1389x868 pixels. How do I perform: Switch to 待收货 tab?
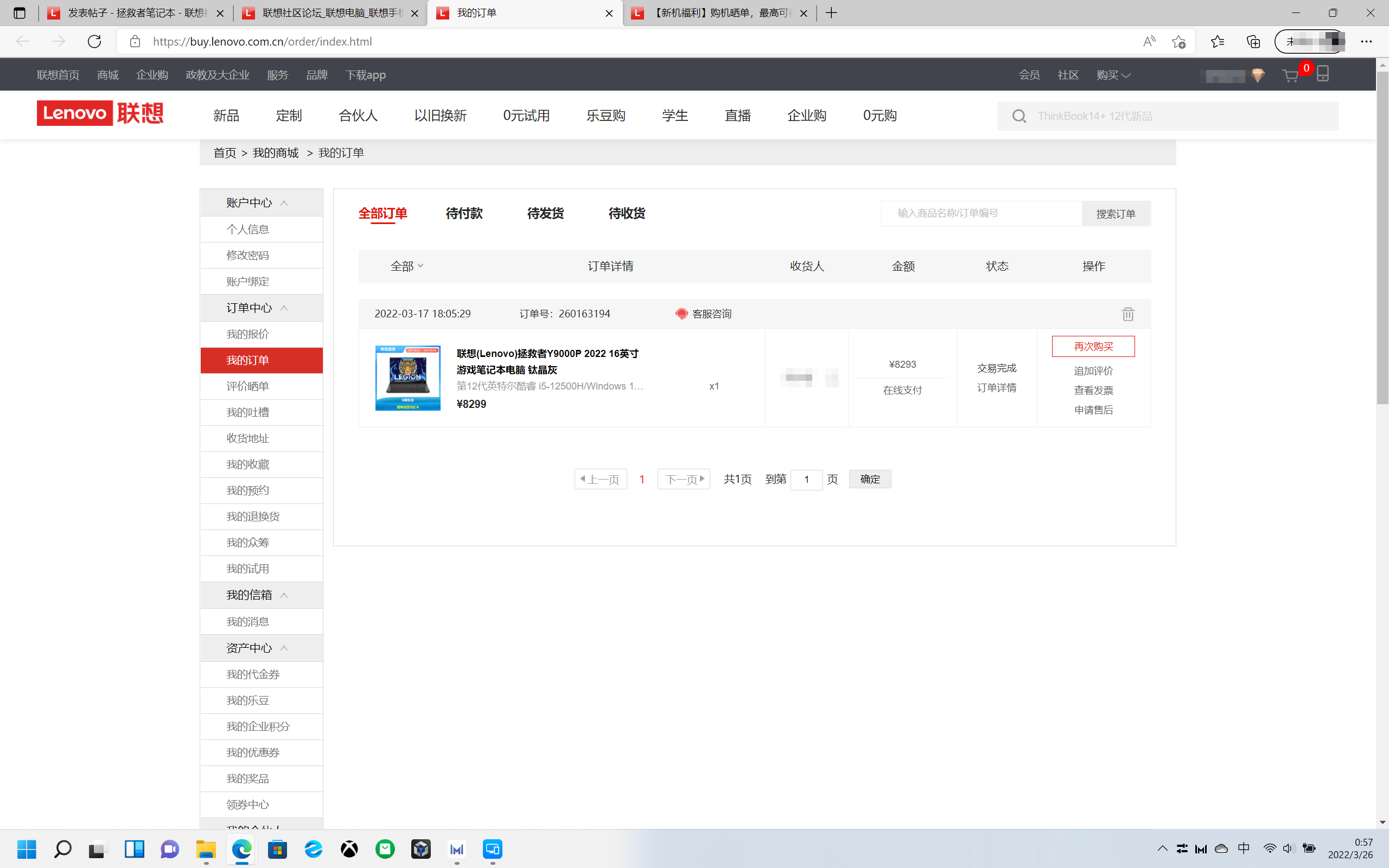627,214
